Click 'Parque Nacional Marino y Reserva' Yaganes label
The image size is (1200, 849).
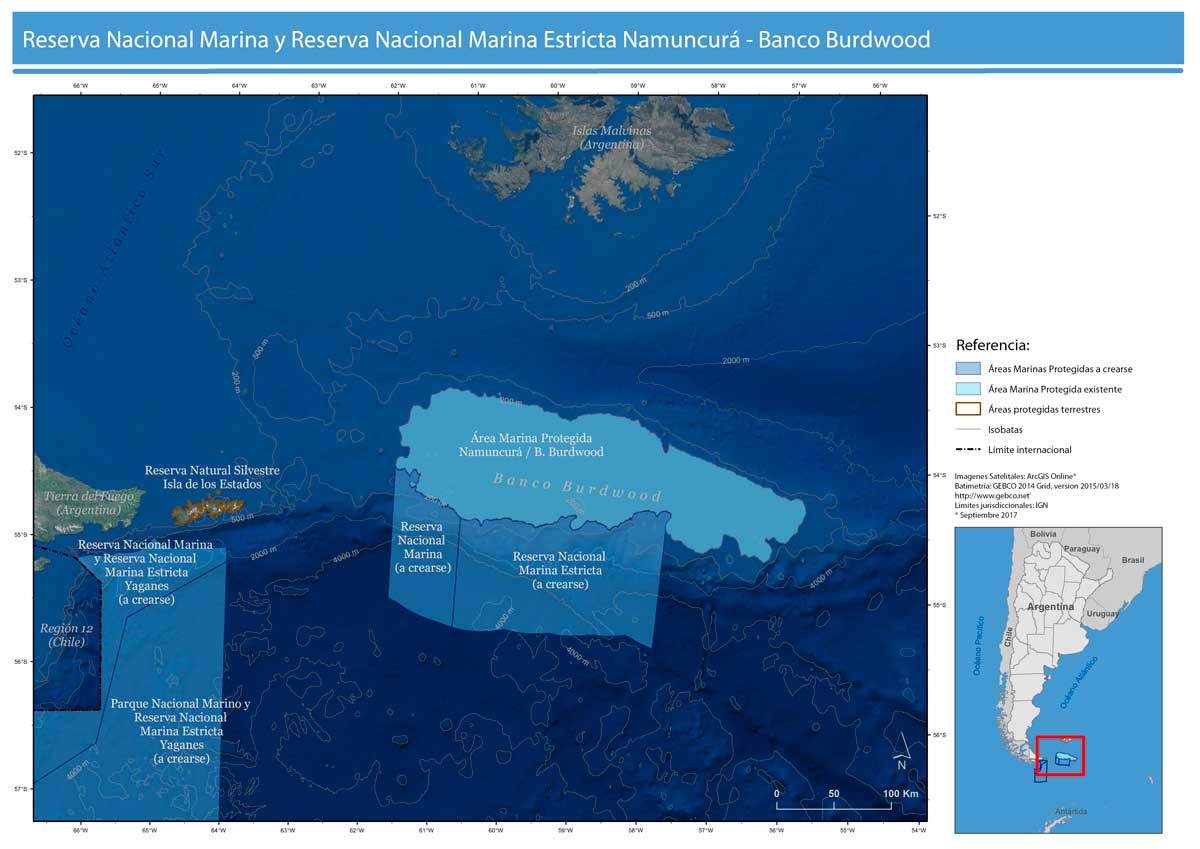pyautogui.click(x=181, y=731)
